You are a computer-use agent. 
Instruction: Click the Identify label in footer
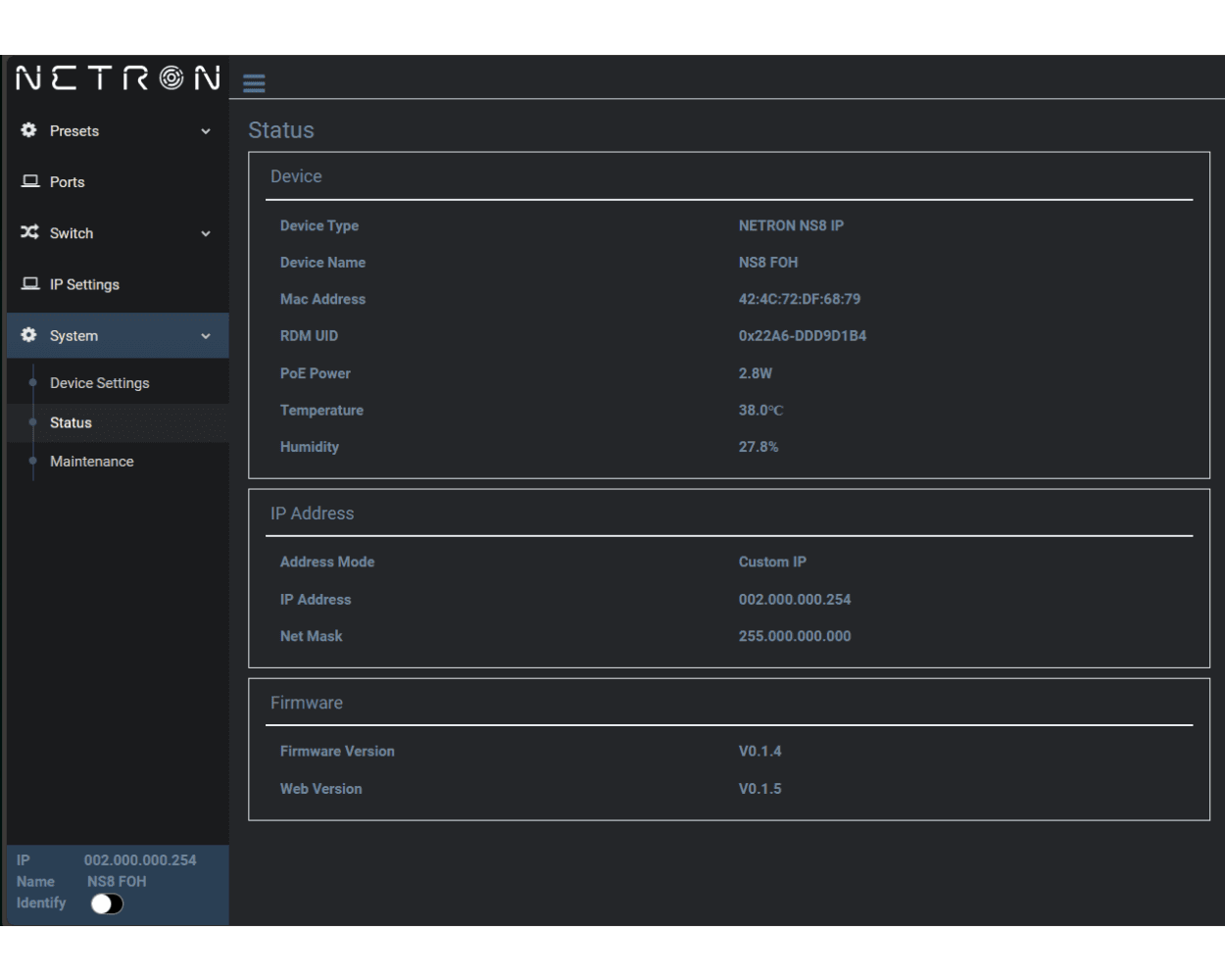point(41,903)
